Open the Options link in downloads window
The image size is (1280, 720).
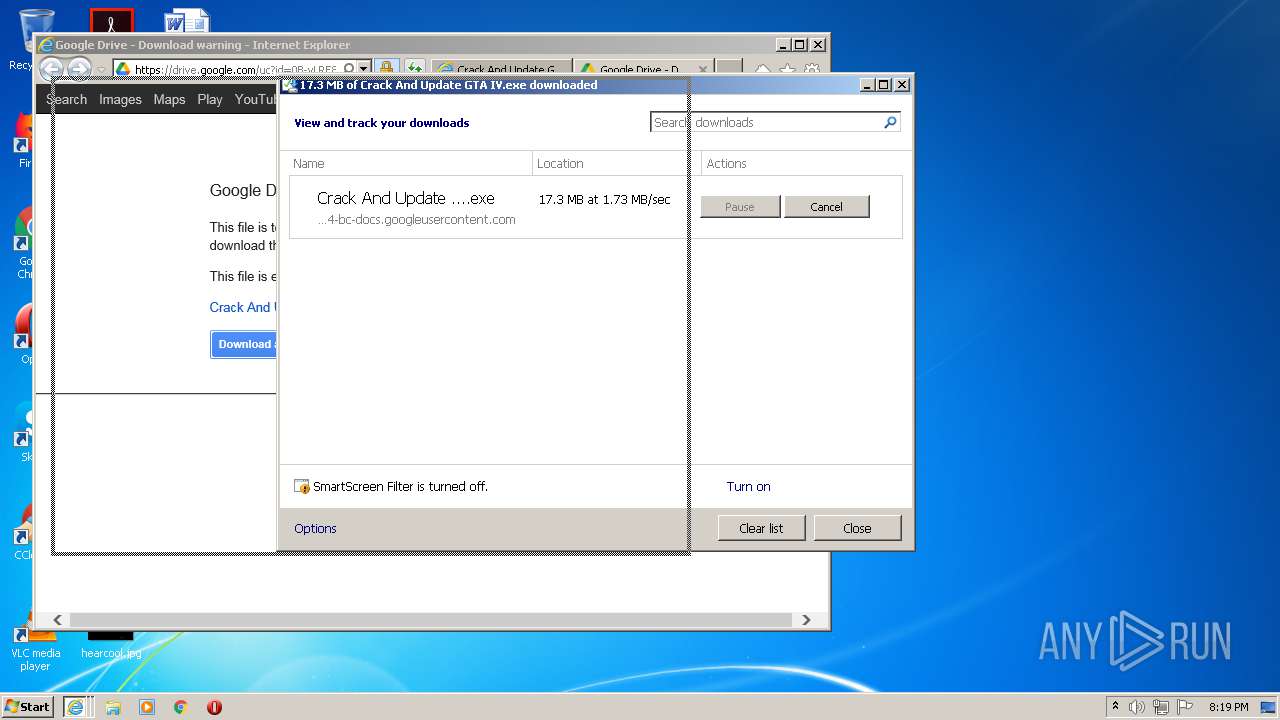tap(315, 529)
